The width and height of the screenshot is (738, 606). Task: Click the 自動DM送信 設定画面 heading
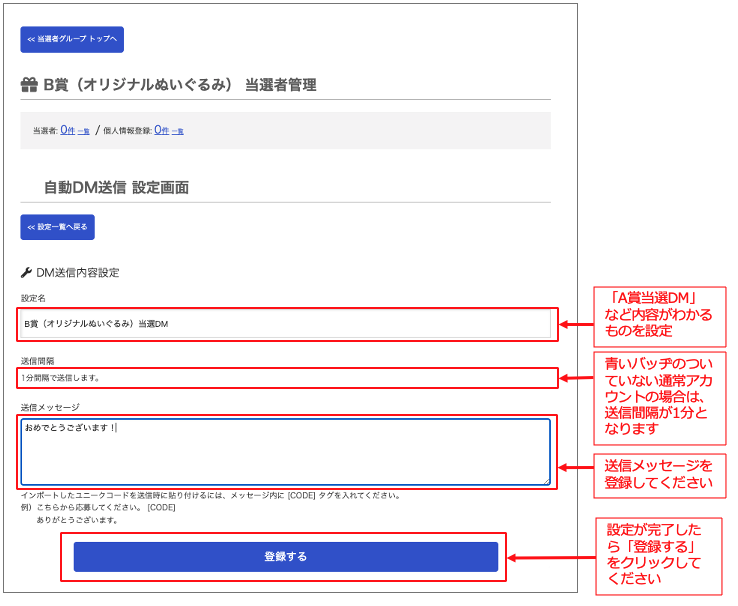click(116, 187)
